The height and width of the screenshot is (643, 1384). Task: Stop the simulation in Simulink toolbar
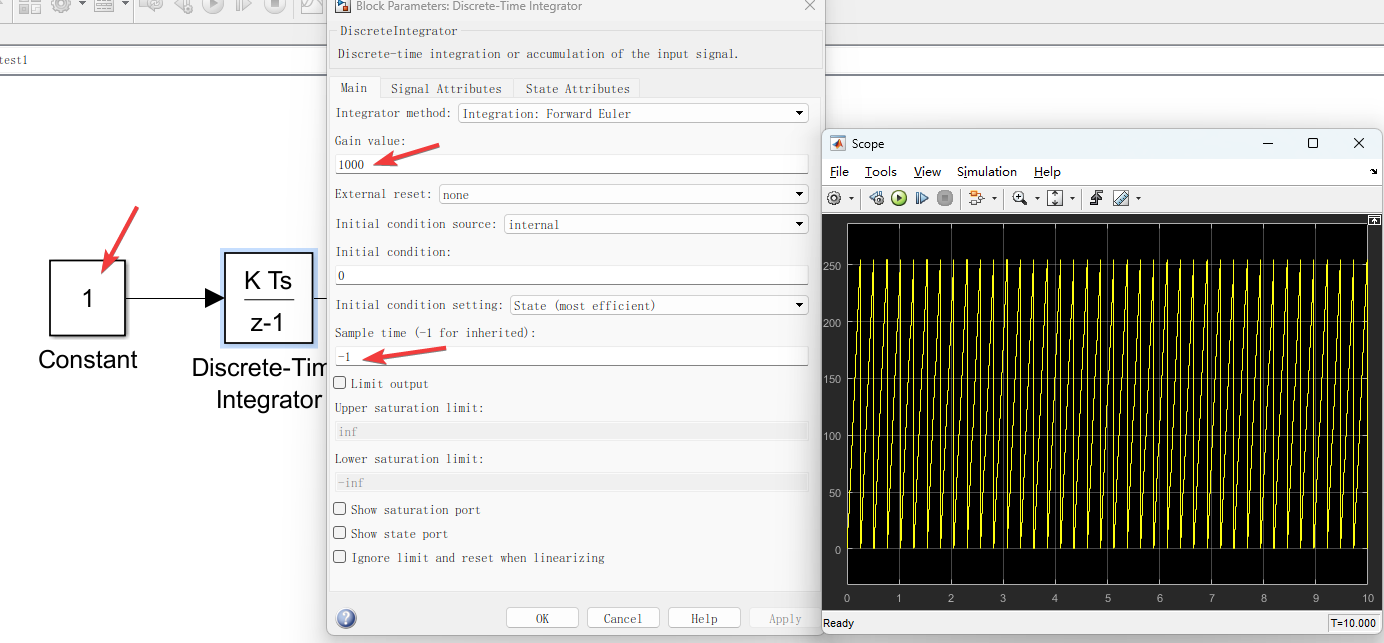(x=275, y=6)
